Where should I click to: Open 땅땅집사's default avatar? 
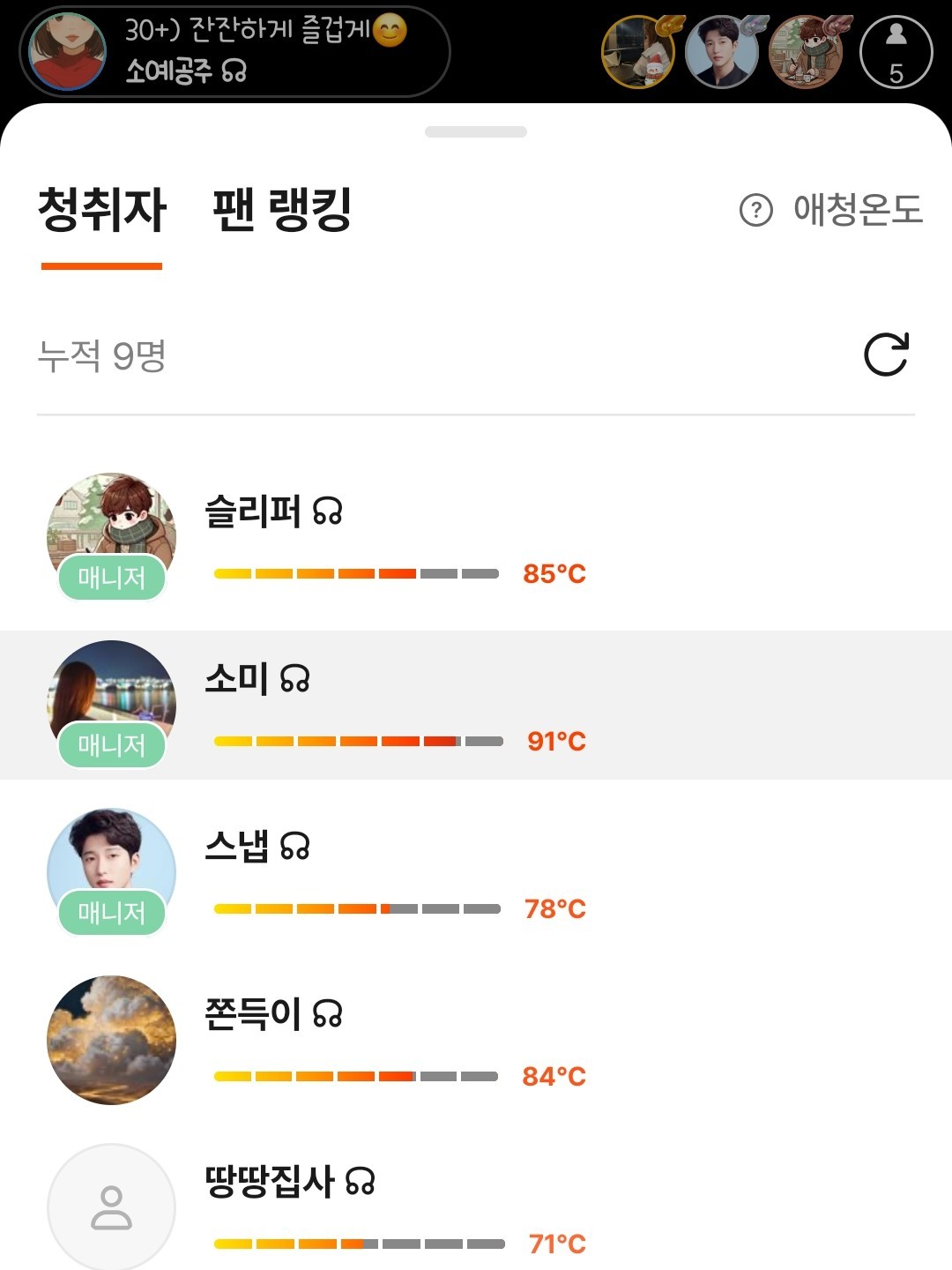111,1207
